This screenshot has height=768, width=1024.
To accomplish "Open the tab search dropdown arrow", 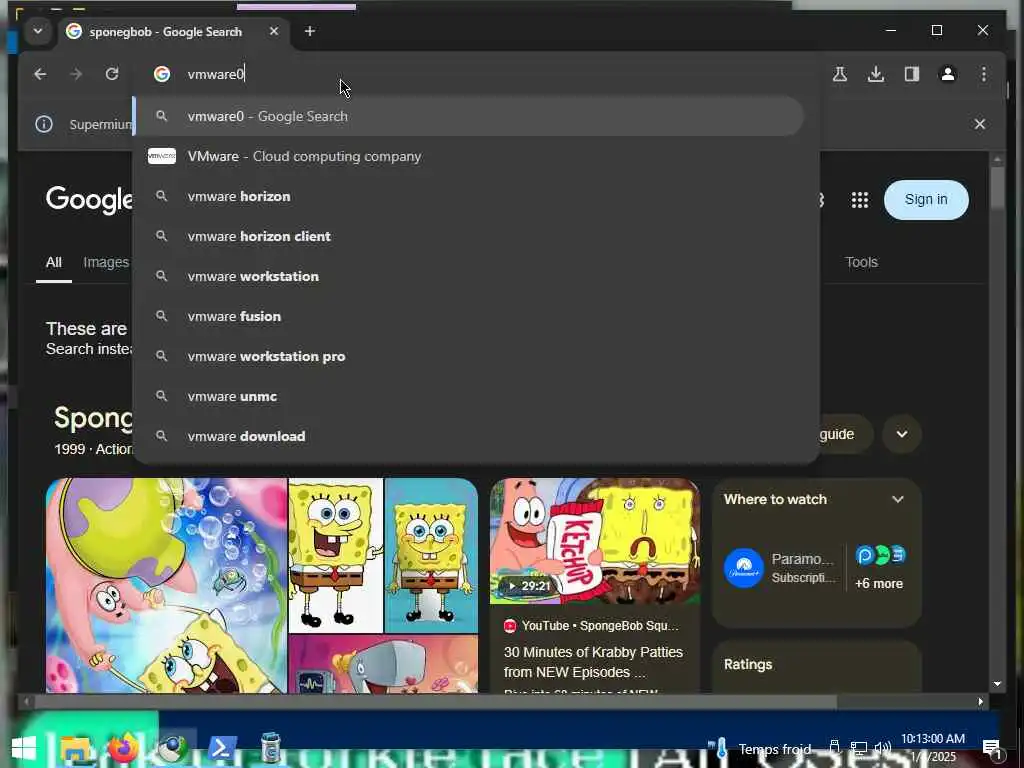I will (37, 31).
